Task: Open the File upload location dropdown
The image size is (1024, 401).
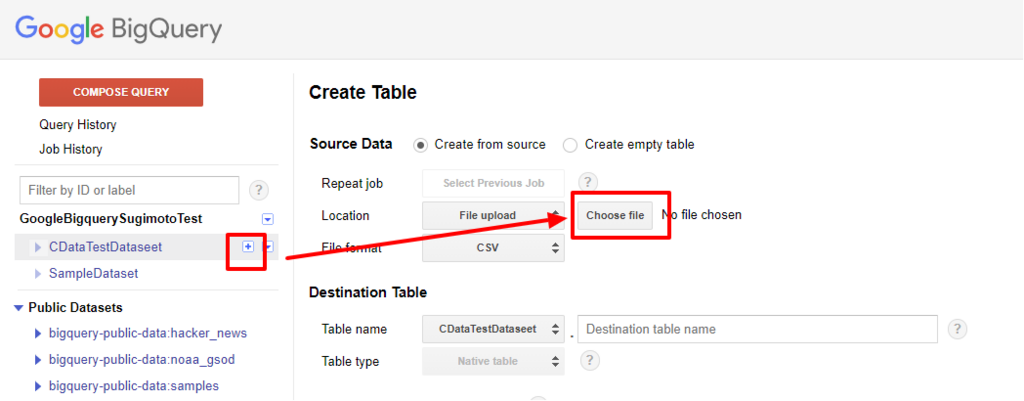Action: coord(494,216)
